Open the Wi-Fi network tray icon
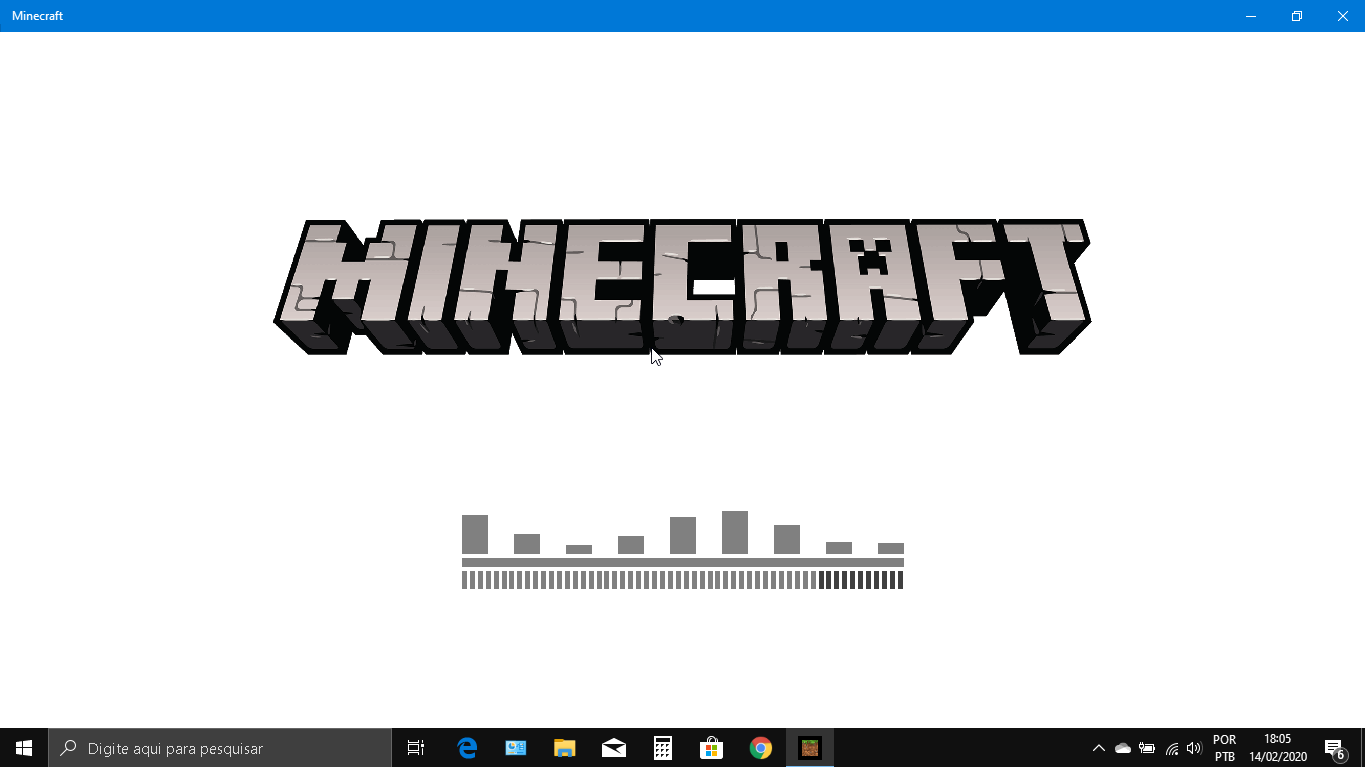Screen dimensions: 1365x767 (1171, 748)
